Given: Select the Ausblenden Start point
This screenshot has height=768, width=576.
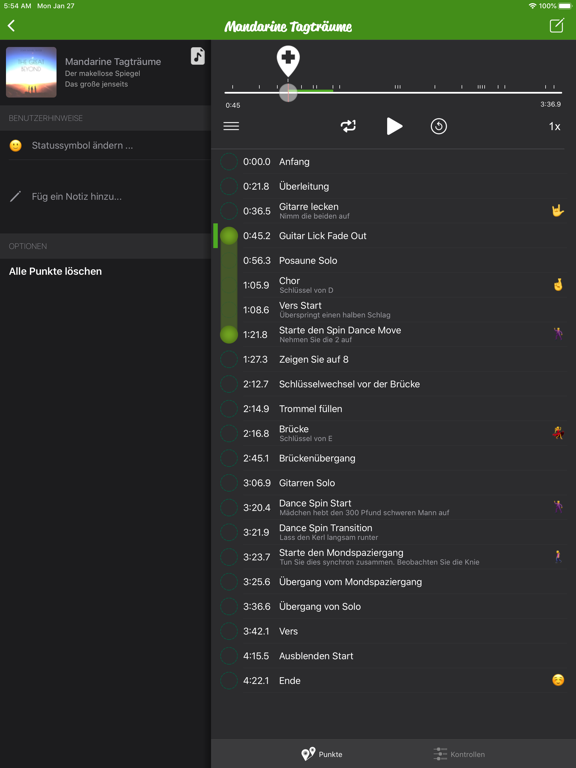Looking at the screenshot, I should pyautogui.click(x=392, y=656).
